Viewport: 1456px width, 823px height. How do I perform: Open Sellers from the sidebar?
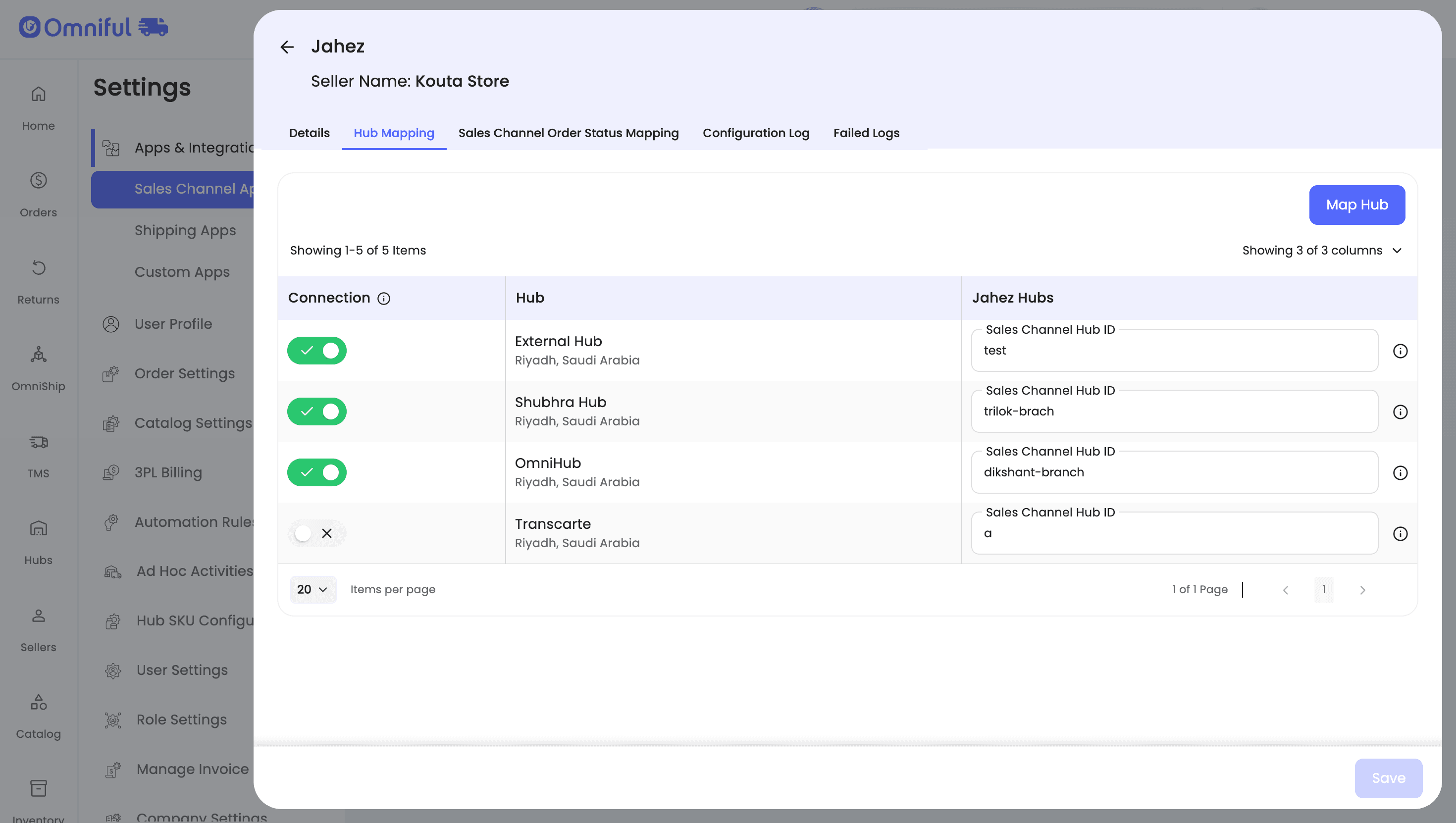point(39,616)
